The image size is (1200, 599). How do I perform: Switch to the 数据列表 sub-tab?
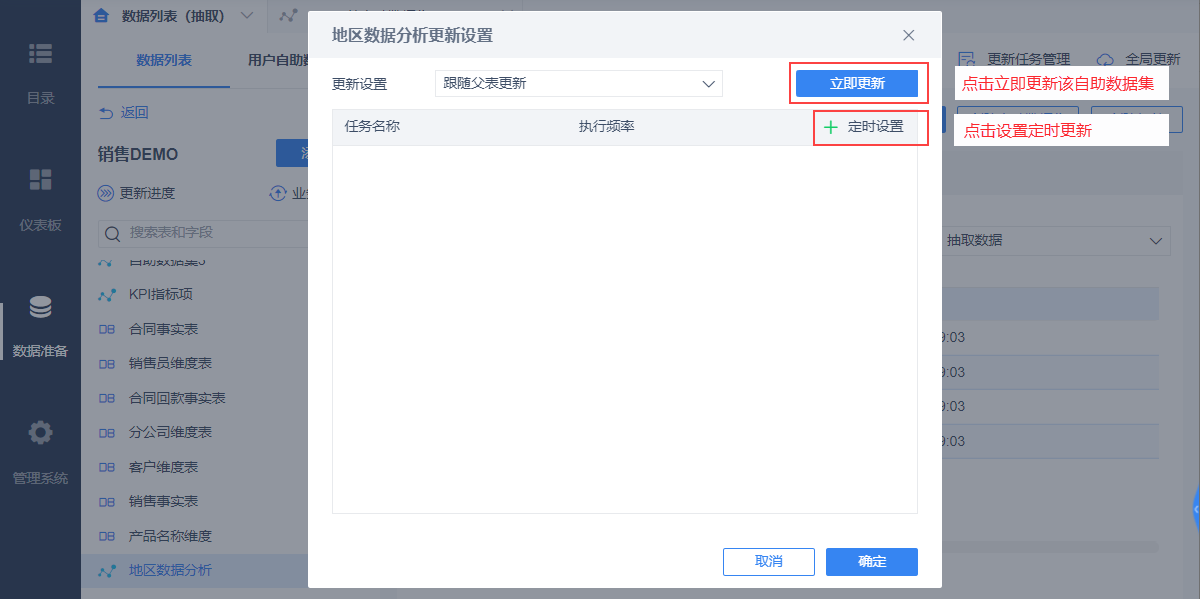click(x=164, y=60)
